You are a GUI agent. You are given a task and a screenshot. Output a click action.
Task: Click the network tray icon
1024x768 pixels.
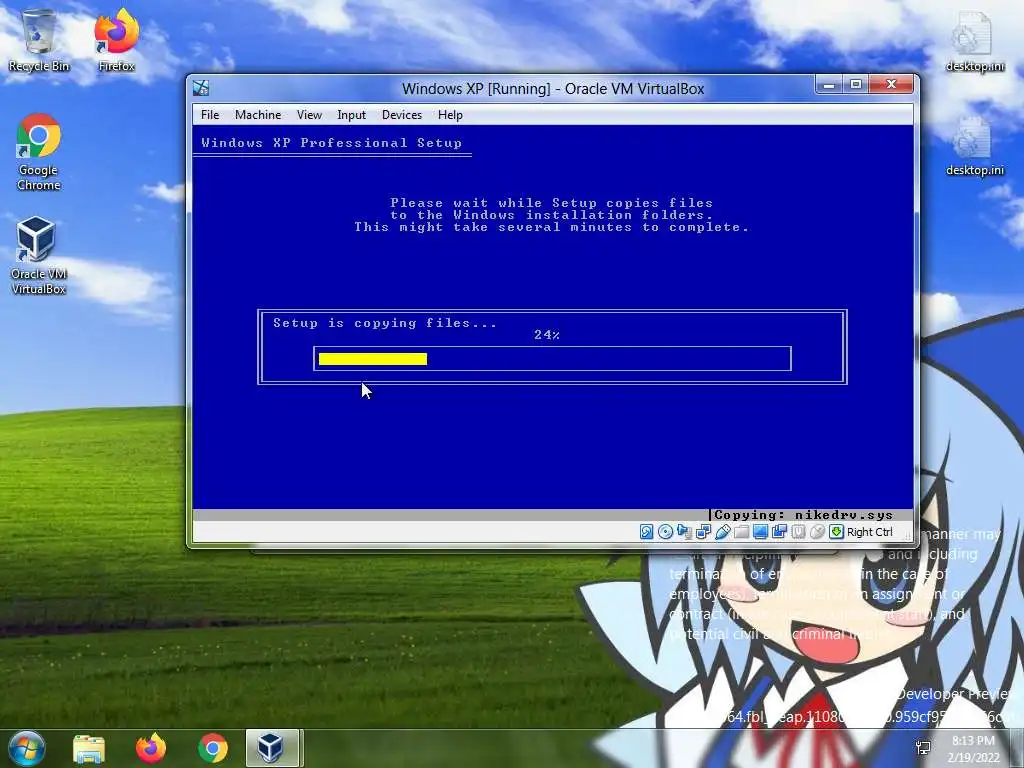(923, 748)
